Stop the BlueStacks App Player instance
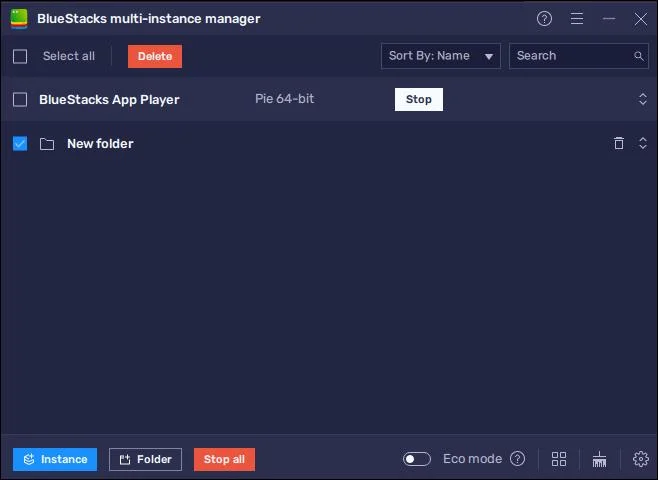 click(418, 99)
